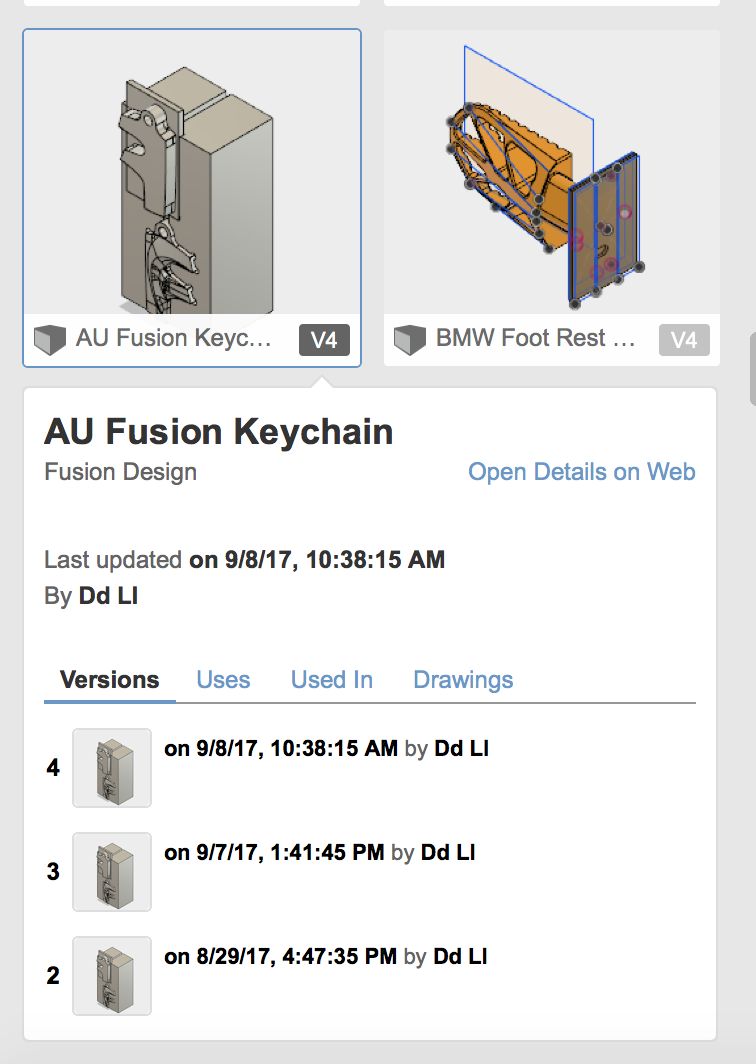This screenshot has width=756, height=1064.
Task: Open Details on Web for the keychain
Action: coord(582,472)
